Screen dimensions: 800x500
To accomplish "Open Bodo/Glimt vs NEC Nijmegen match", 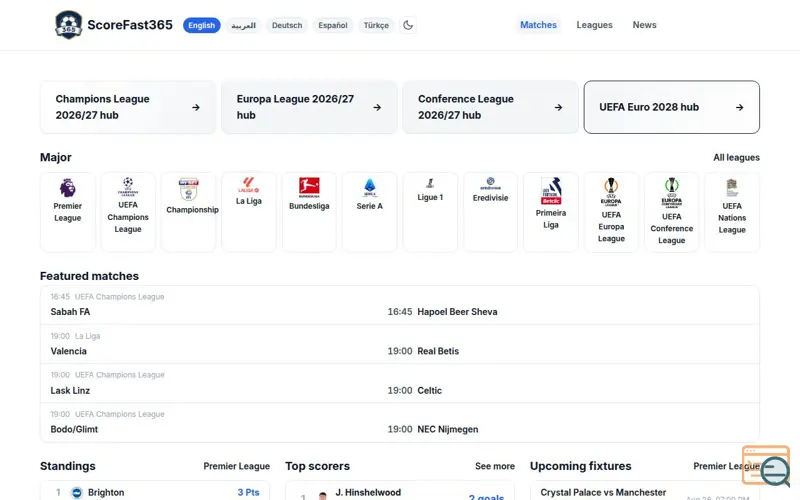I will click(400, 422).
